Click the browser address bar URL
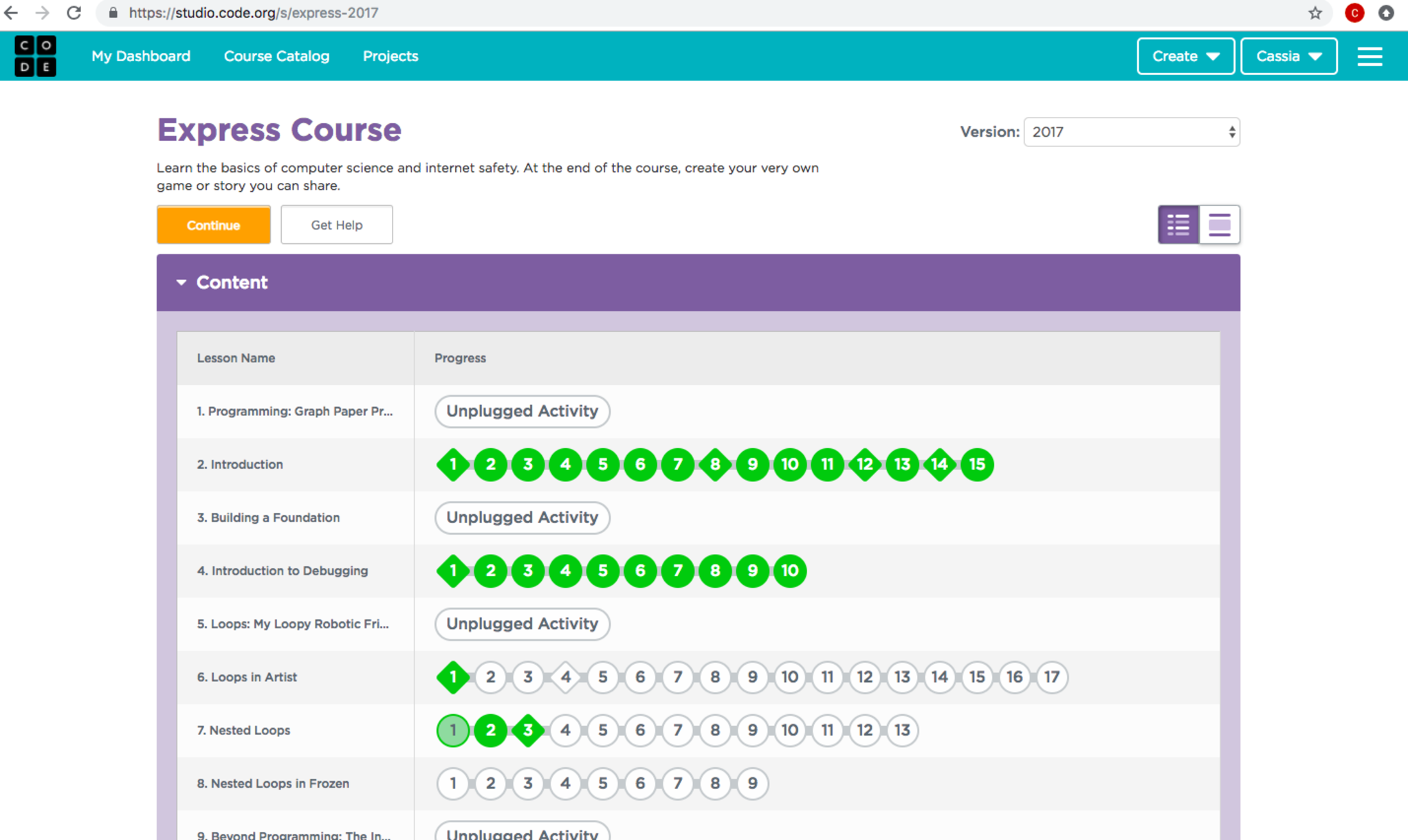The height and width of the screenshot is (840, 1408). point(253,13)
